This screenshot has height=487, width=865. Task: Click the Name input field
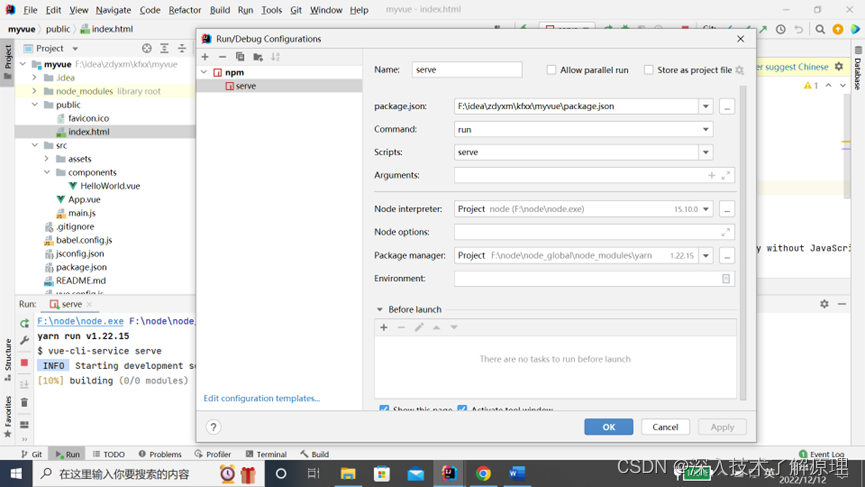point(467,69)
